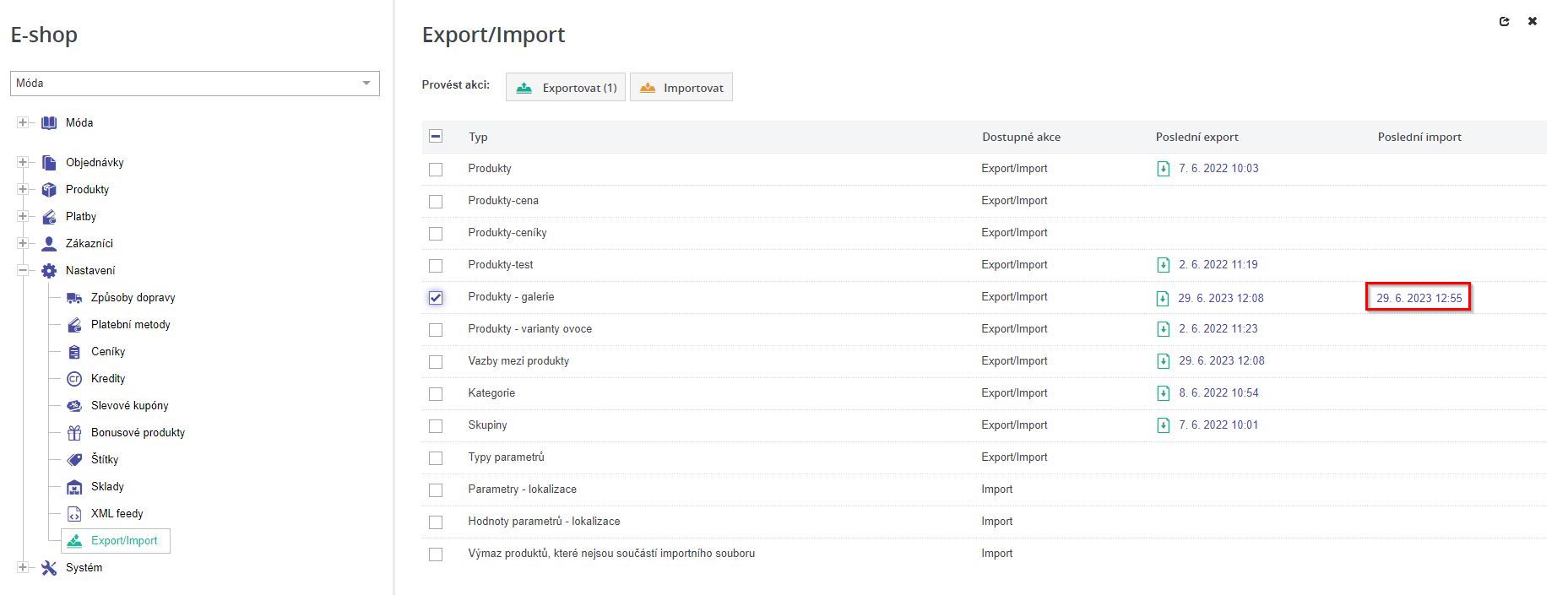Click last import date 29. 6. 2023 12:55
This screenshot has height=595, width=1568.
click(x=1419, y=298)
